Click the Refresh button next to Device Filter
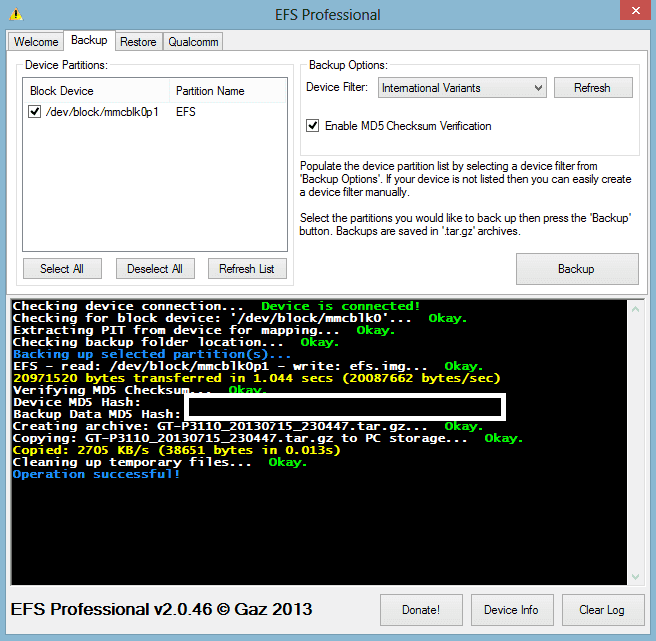 (593, 88)
